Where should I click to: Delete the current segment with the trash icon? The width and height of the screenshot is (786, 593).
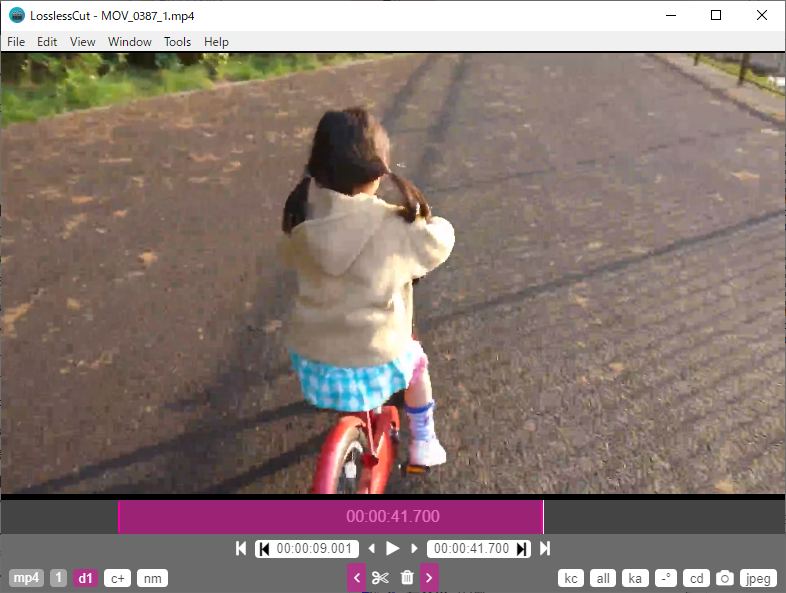(407, 577)
